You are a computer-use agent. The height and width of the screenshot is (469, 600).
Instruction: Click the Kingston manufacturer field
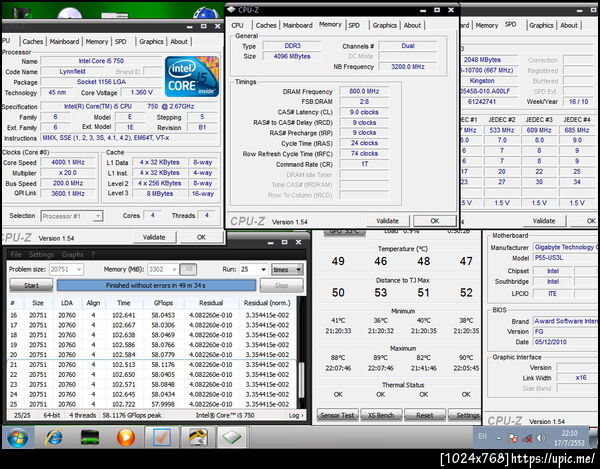(488, 81)
